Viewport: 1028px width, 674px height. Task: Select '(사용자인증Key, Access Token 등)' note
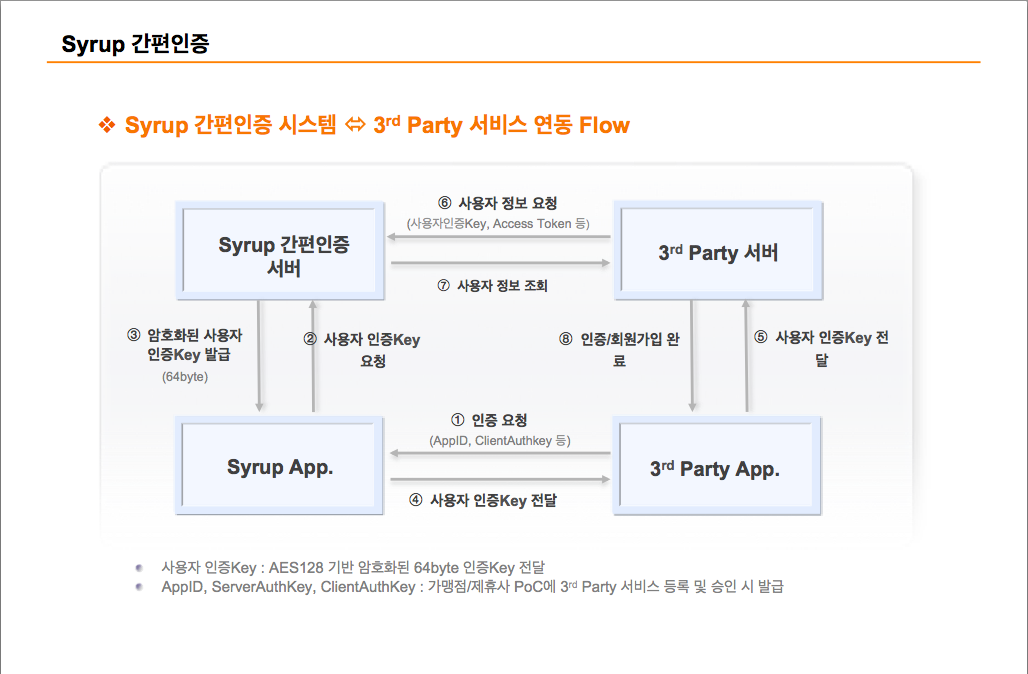498,224
